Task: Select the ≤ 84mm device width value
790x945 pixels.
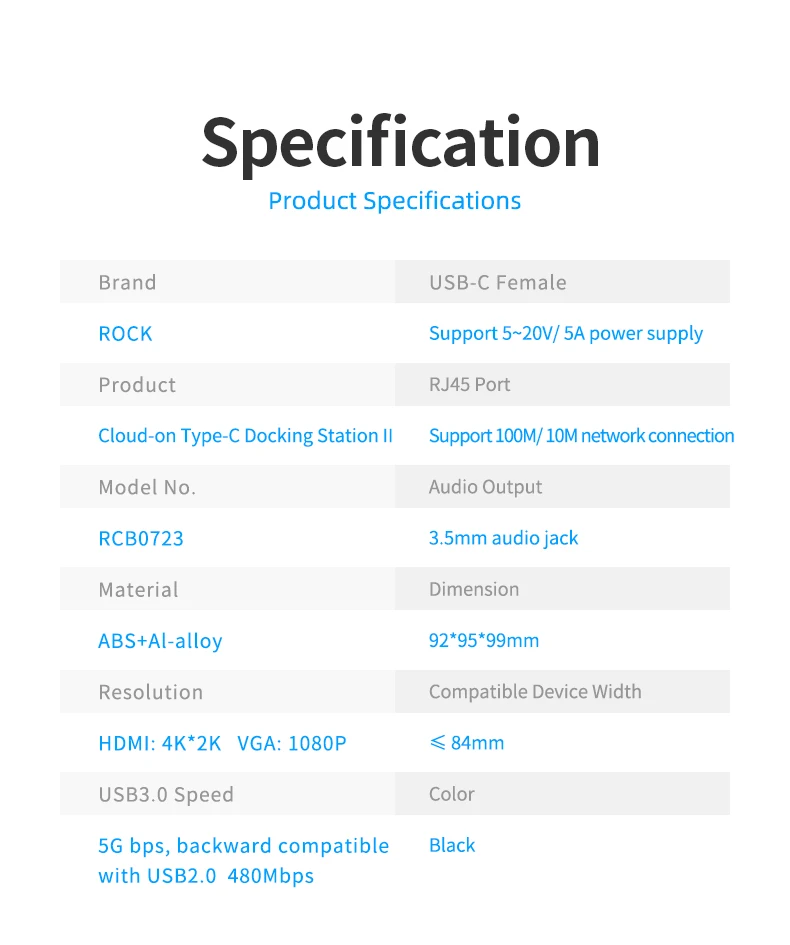Action: coord(467,742)
